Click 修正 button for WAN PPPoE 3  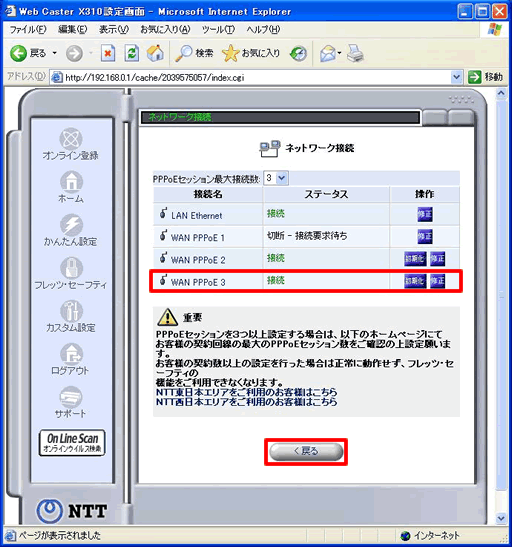click(437, 281)
